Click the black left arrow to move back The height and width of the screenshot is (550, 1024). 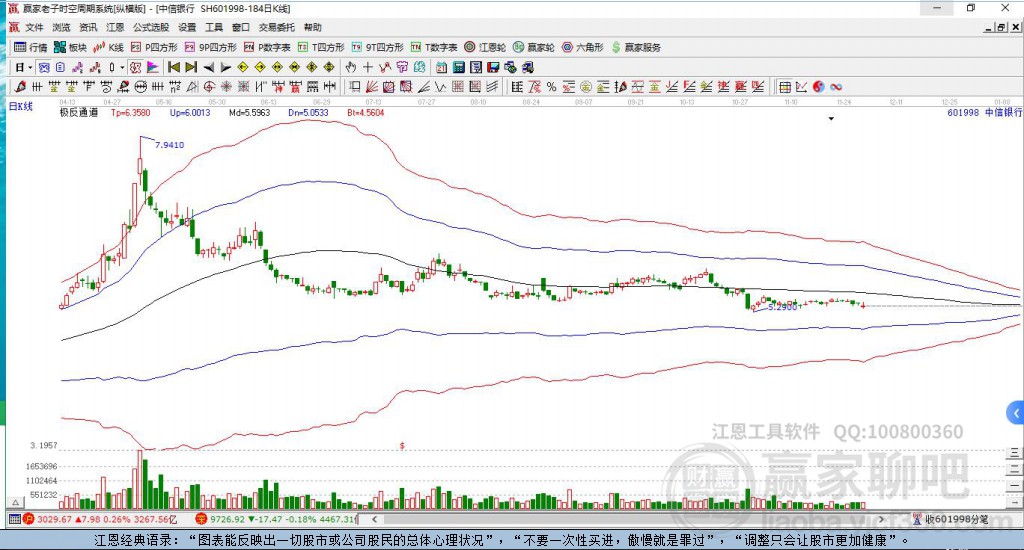coord(208,67)
